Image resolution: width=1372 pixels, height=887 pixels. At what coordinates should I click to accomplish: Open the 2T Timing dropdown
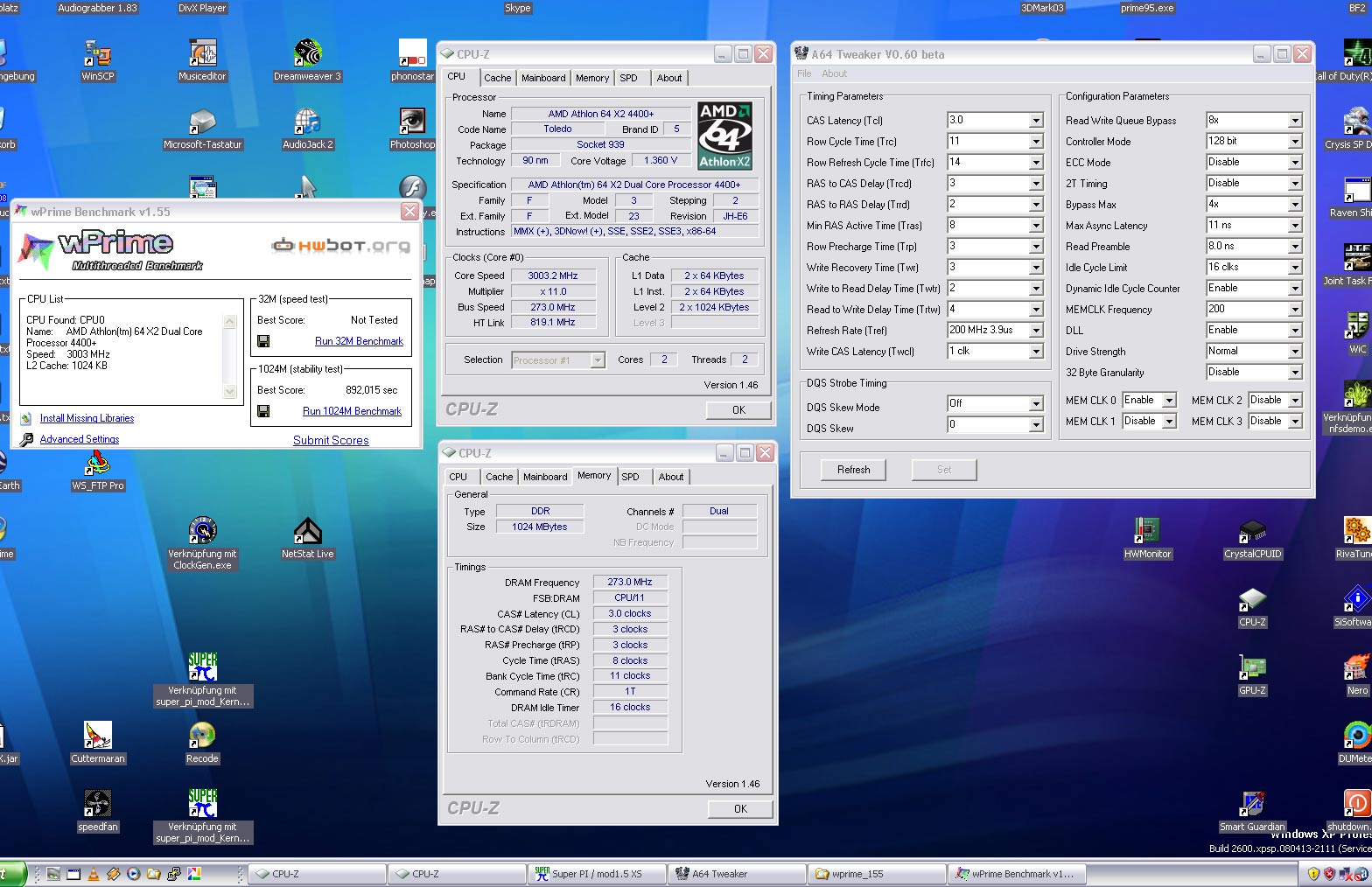1295,184
